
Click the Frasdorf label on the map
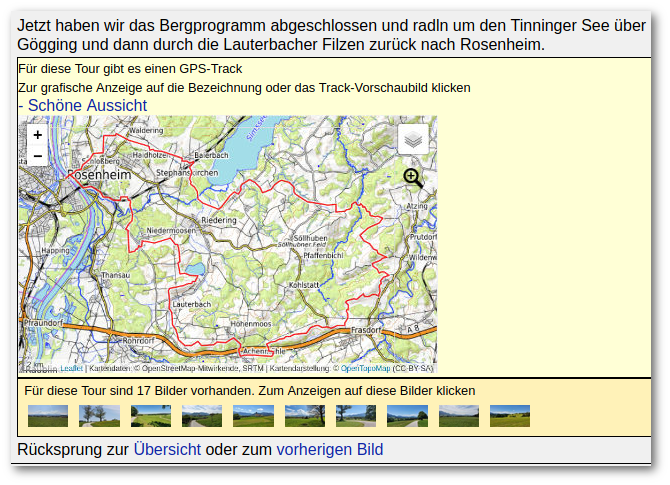366,330
